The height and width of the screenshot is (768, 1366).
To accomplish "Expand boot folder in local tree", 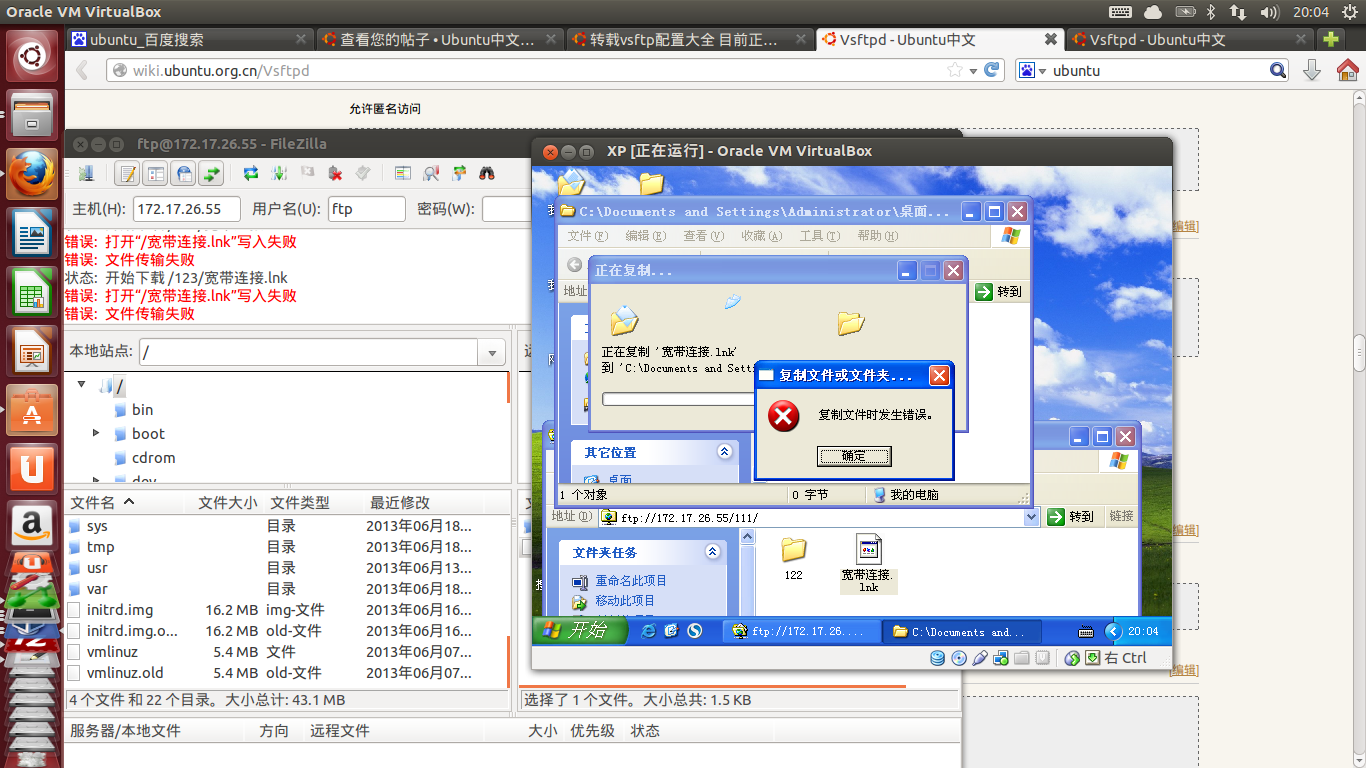I will pos(96,433).
